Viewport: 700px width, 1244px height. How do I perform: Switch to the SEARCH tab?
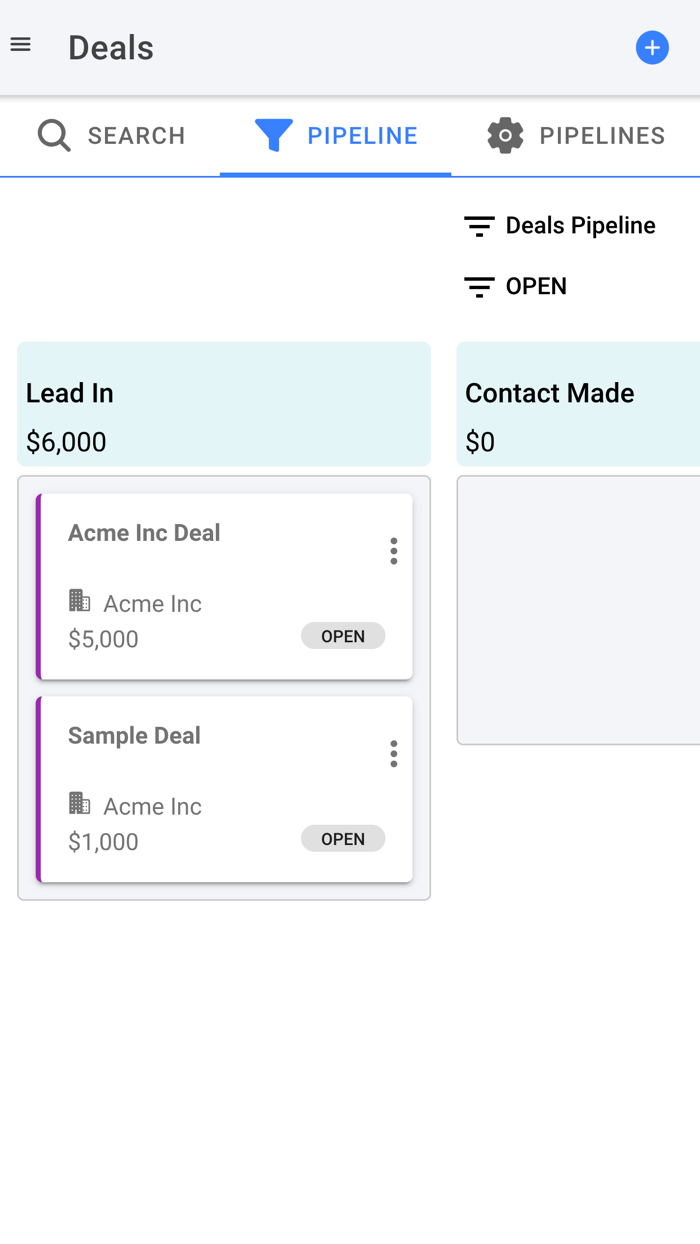point(136,135)
